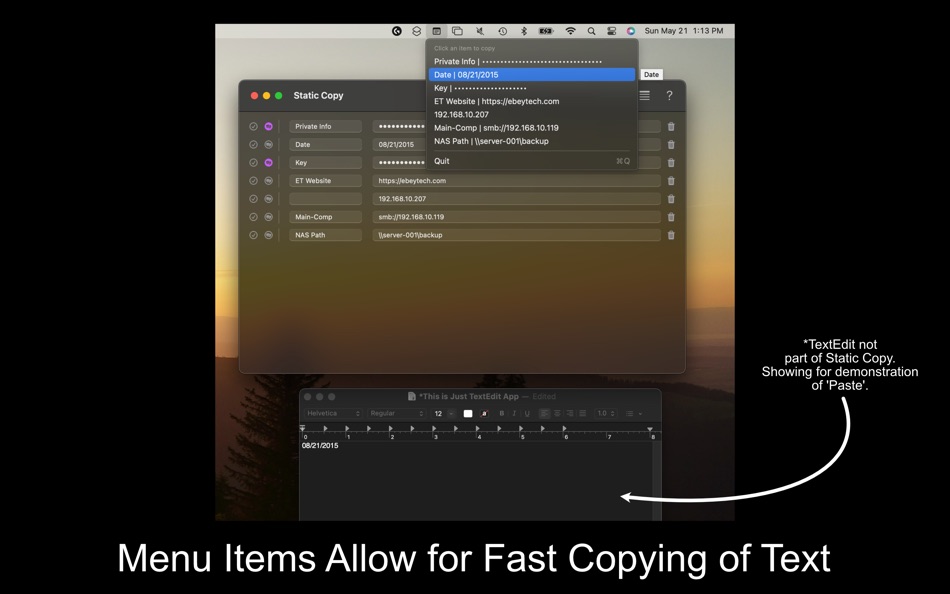Open the Wi-Fi menu bar icon
Image resolution: width=950 pixels, height=594 pixels.
tap(570, 31)
